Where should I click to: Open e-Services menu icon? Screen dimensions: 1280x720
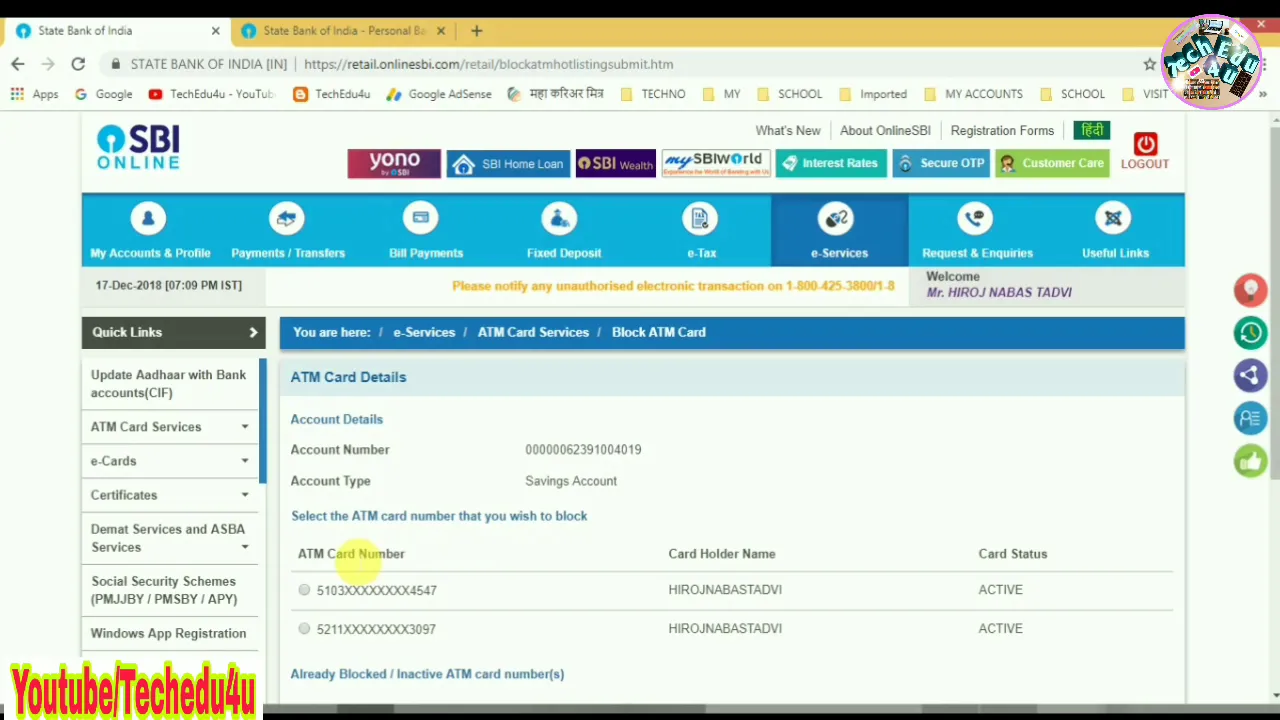(x=836, y=218)
